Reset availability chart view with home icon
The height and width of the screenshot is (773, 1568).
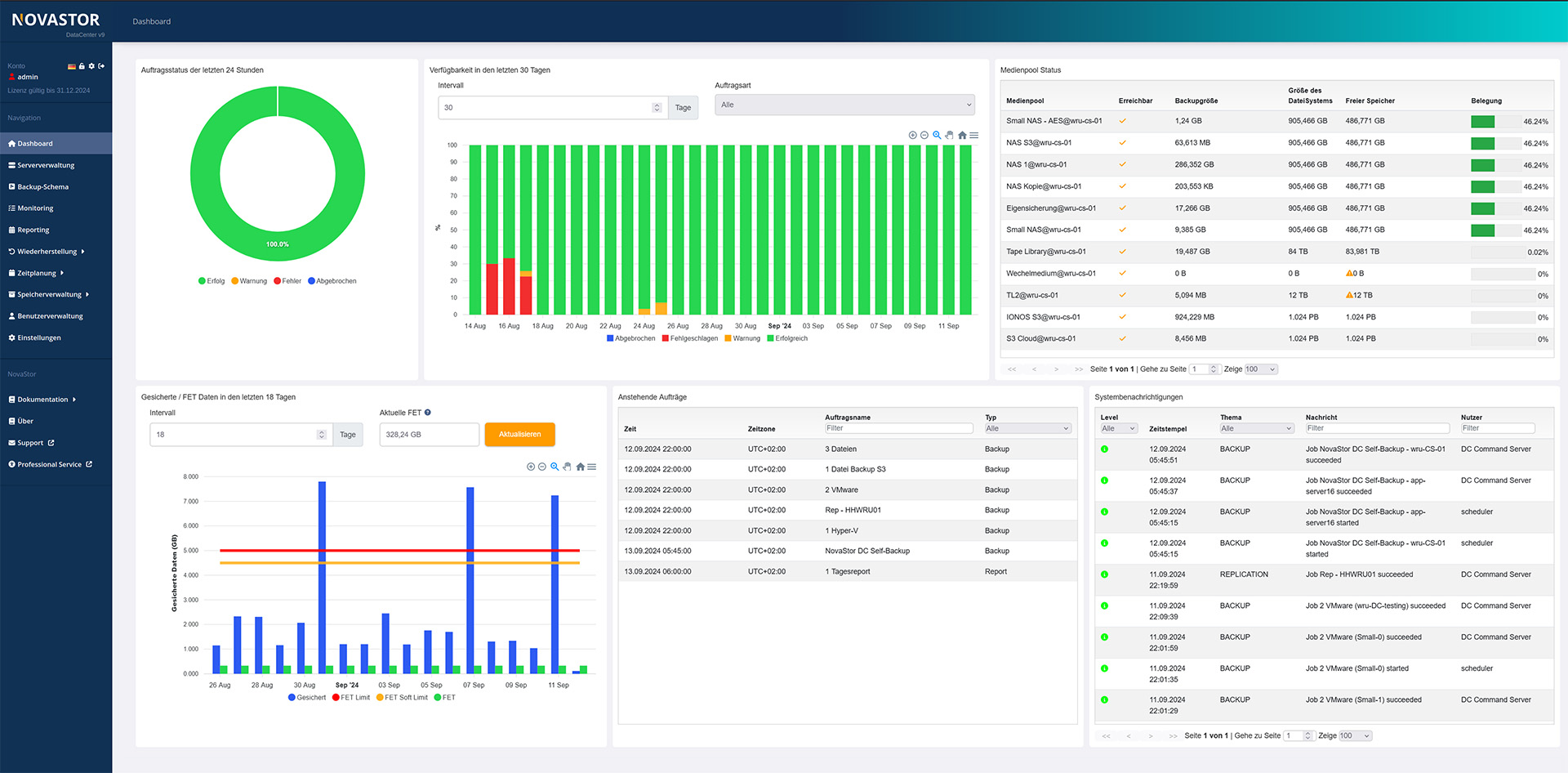tap(962, 135)
